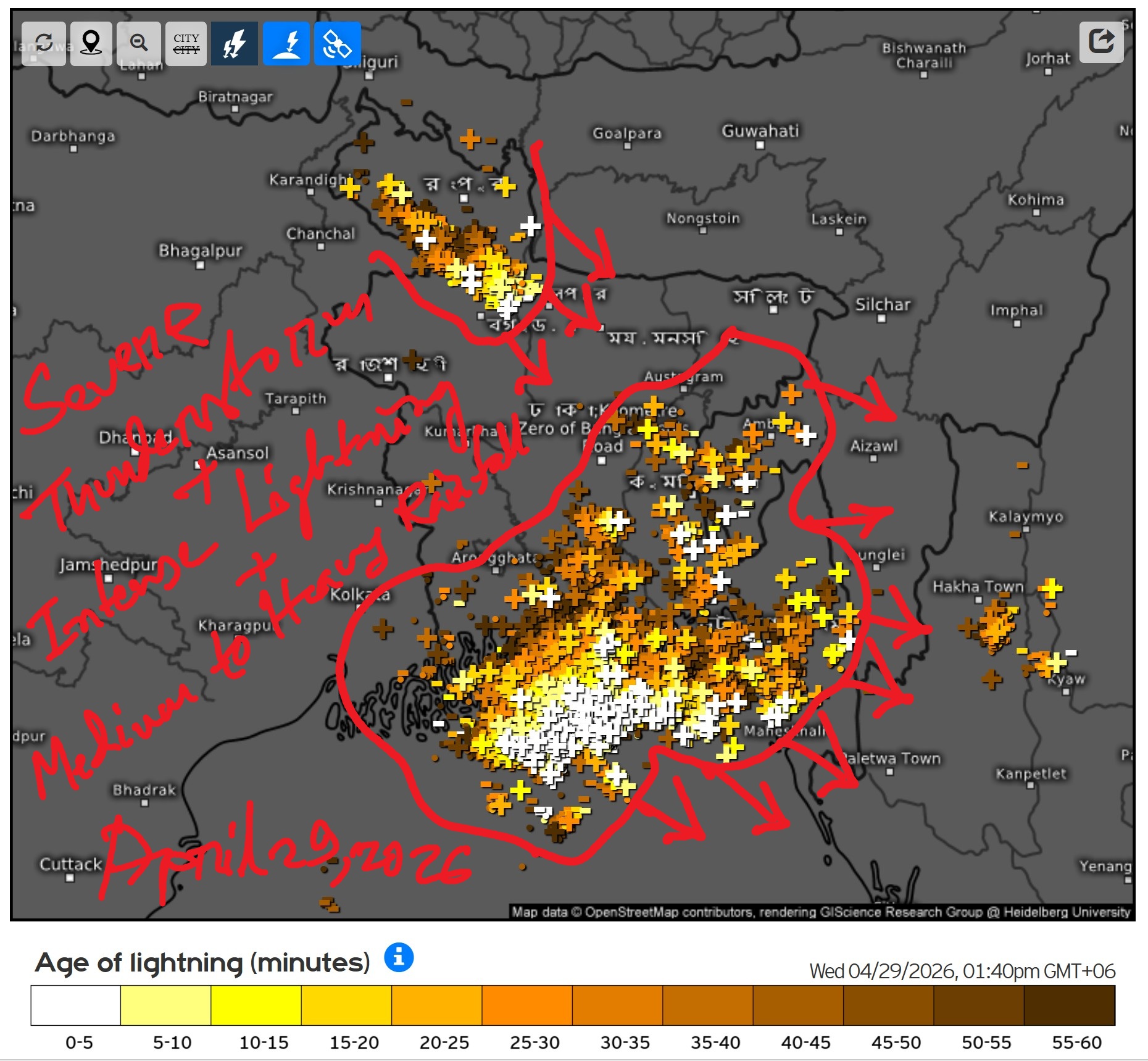Click the share icon on map
Image resolution: width=1148 pixels, height=1061 pixels.
[x=1101, y=42]
